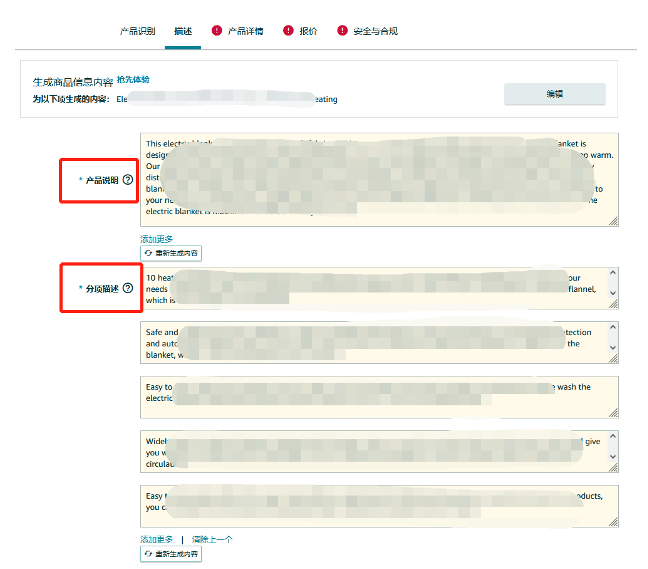Viewport: 648px width, 569px height.
Task: Click 重新生成内容 button below bullet points
Action: pyautogui.click(x=171, y=553)
